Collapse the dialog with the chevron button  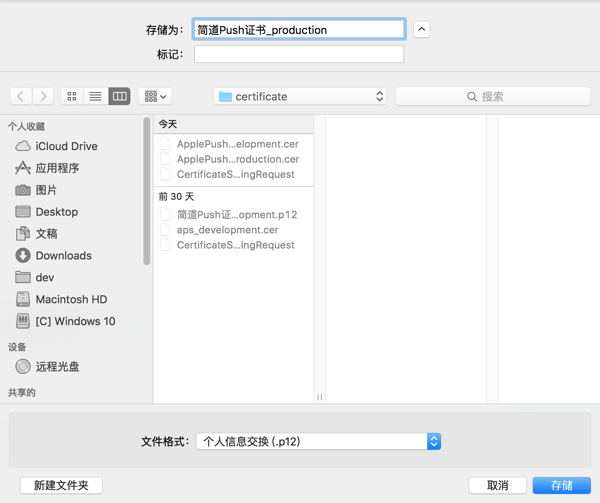[x=421, y=29]
